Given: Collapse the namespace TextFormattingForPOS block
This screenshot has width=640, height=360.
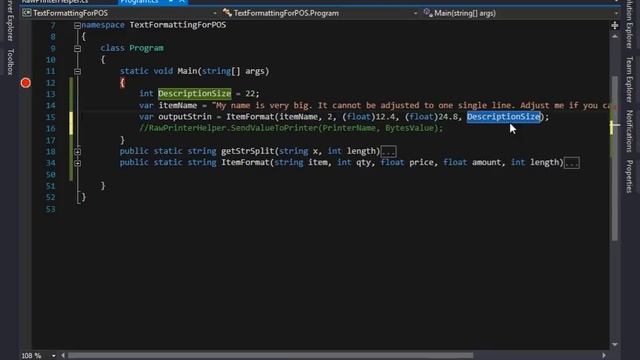Looking at the screenshot, I should coord(77,25).
